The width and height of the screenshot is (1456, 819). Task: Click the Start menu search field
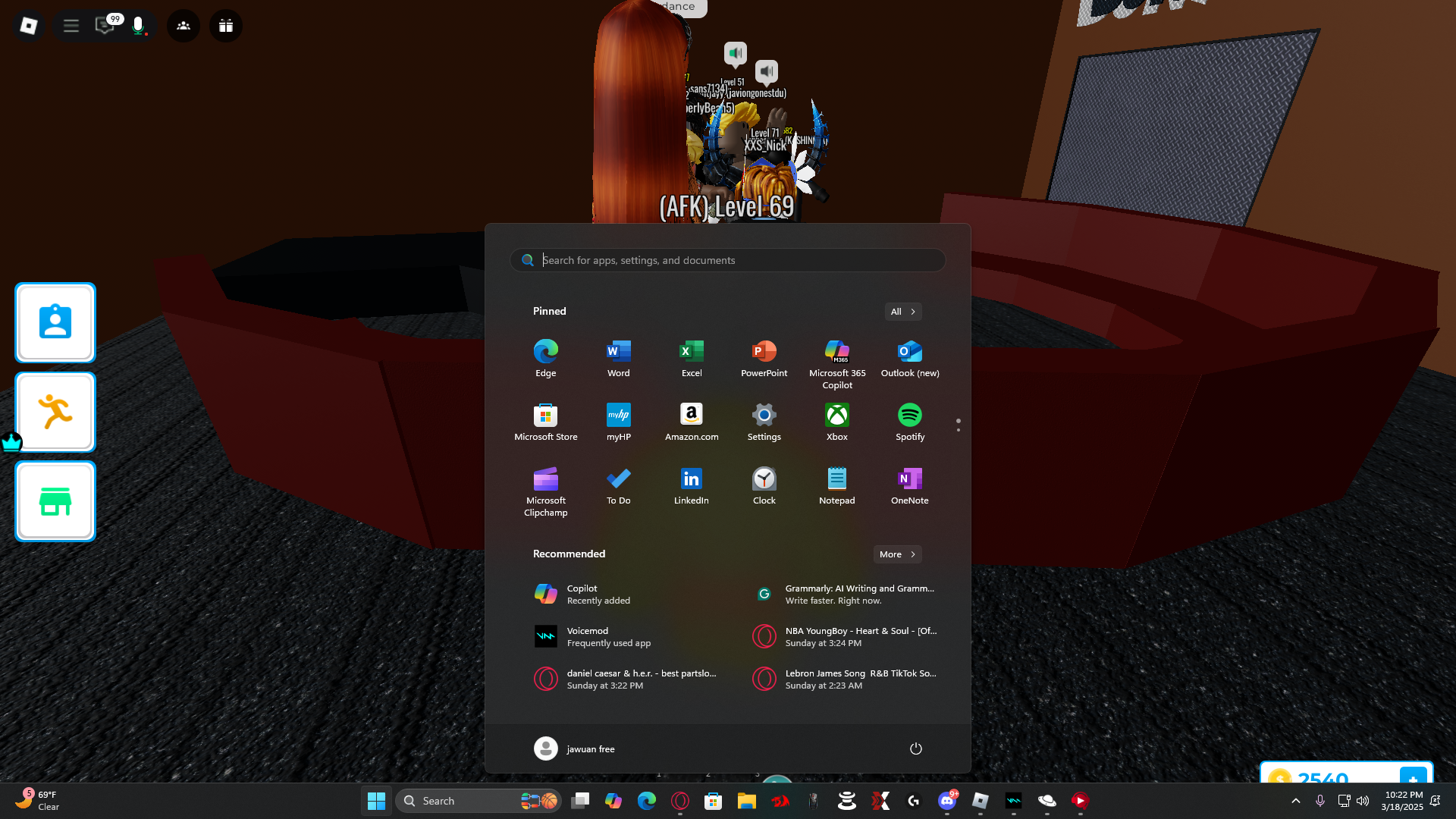[728, 260]
